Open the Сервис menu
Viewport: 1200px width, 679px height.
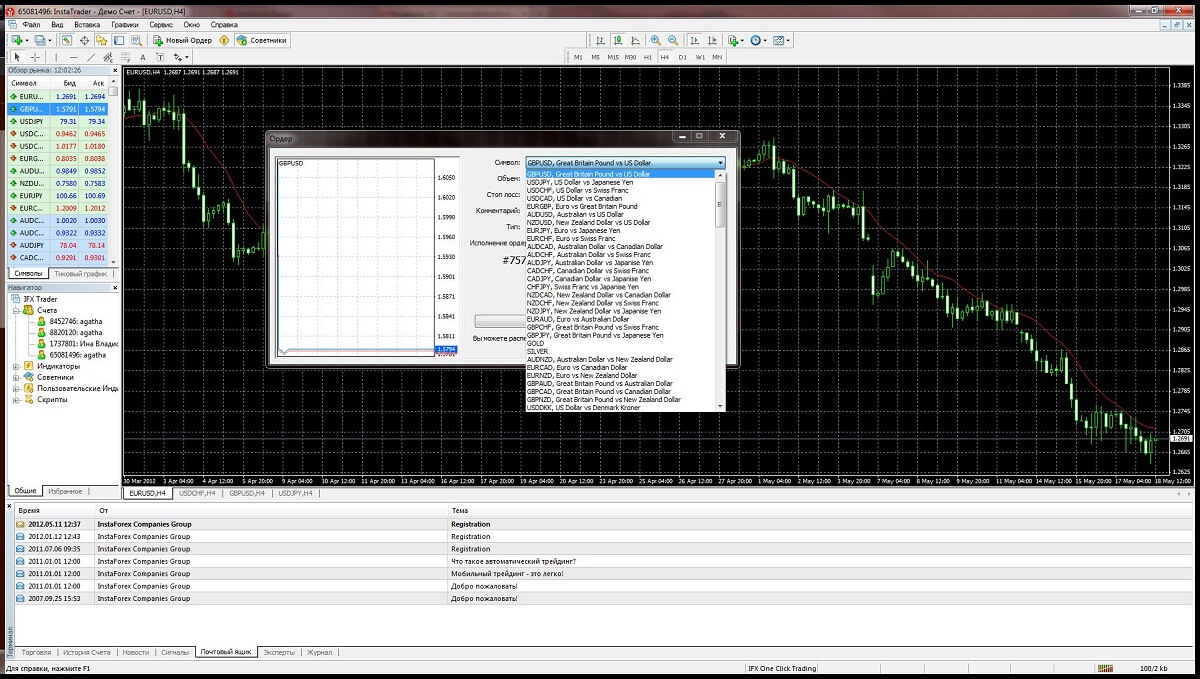point(160,23)
